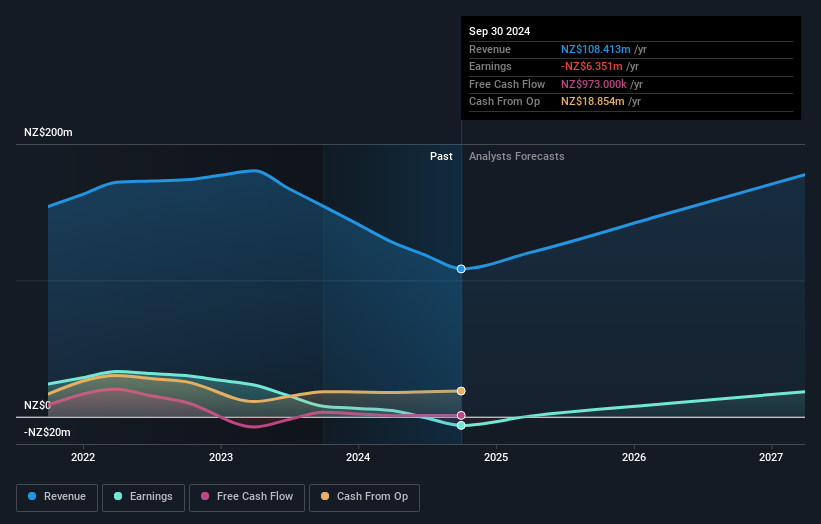This screenshot has height=524, width=821.
Task: Click the -NZ$20m y-axis label
Action: click(47, 432)
